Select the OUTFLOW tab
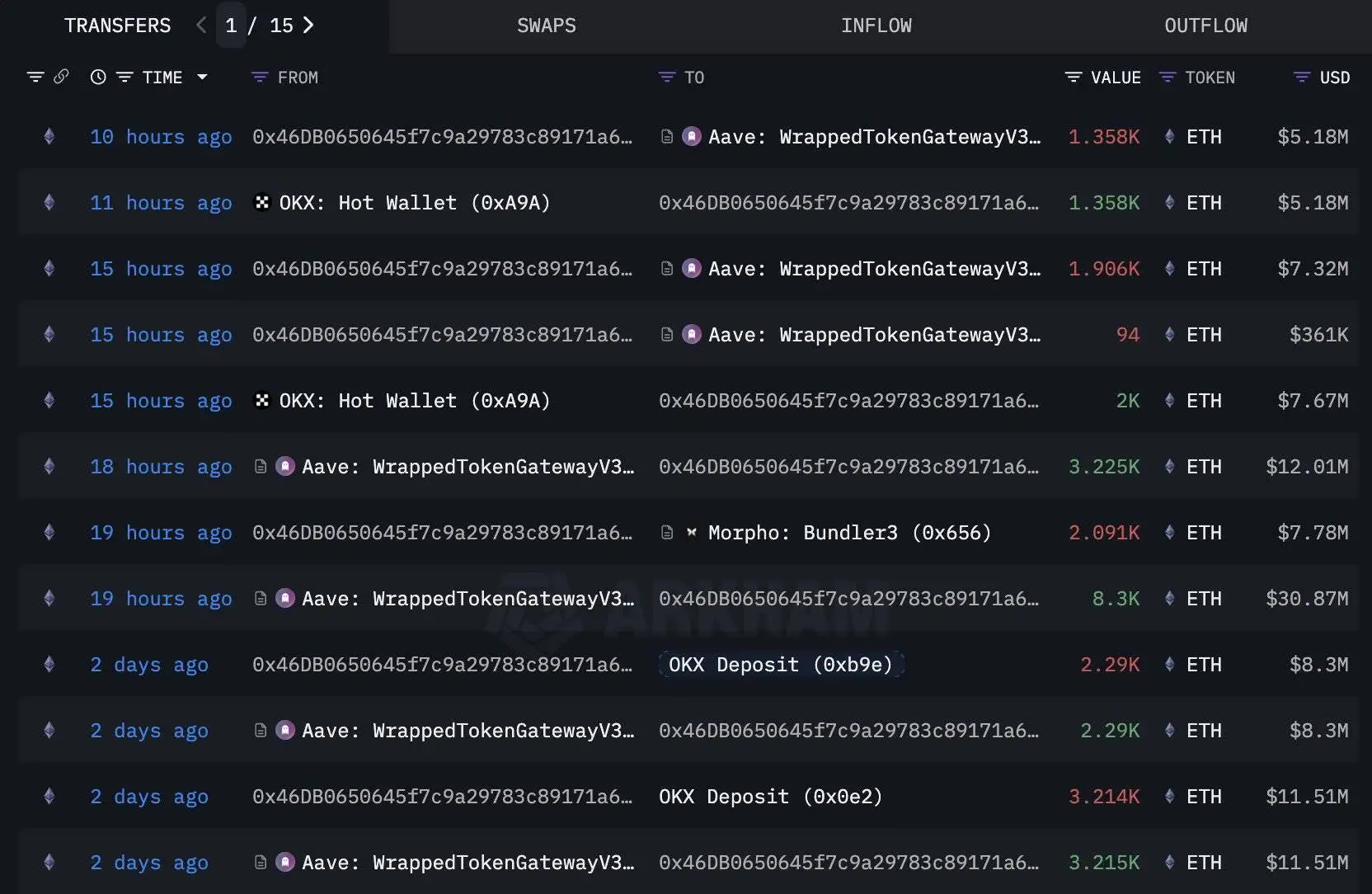The height and width of the screenshot is (894, 1372). pos(1205,26)
